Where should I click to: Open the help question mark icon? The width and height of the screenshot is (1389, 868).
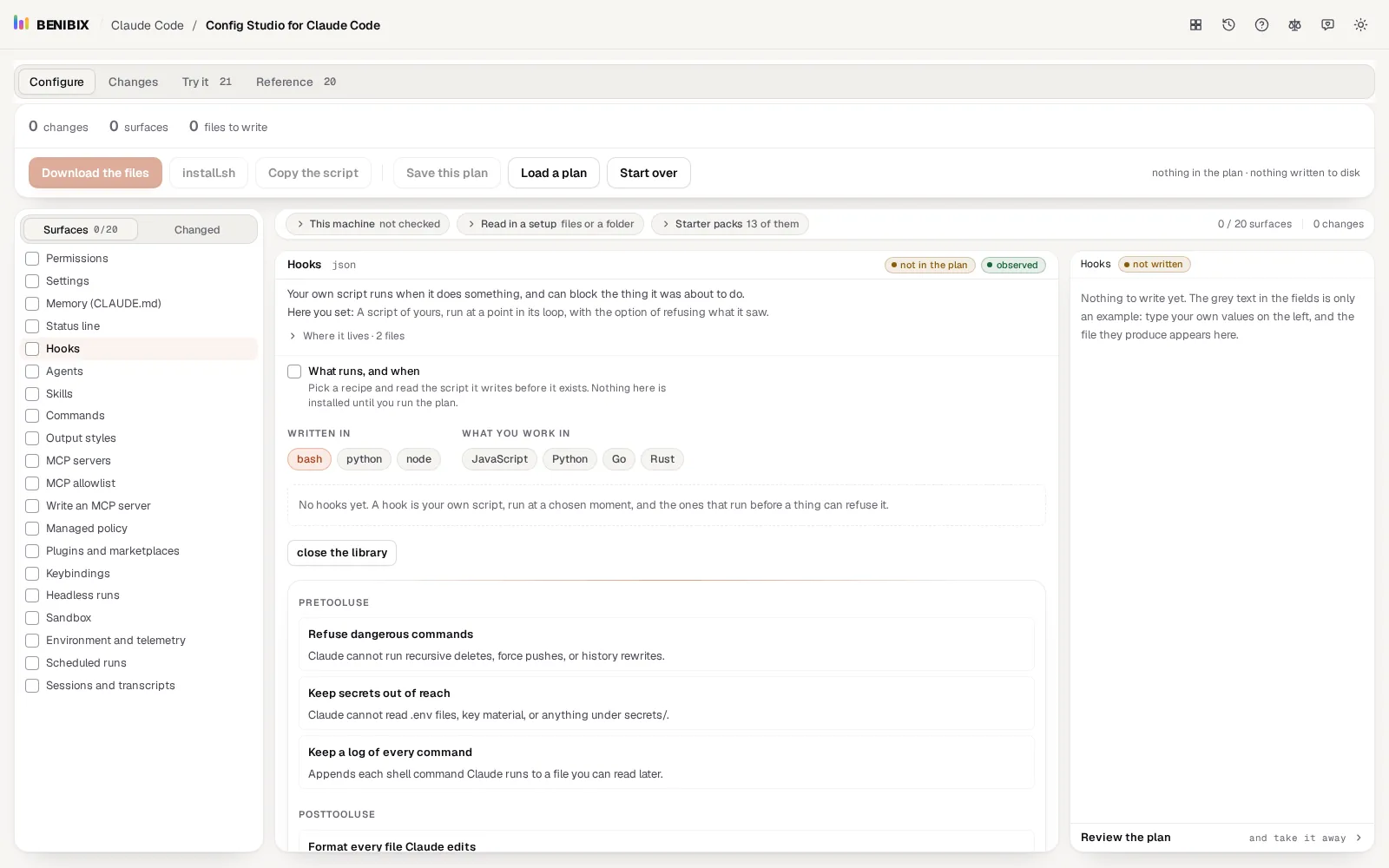(x=1261, y=25)
